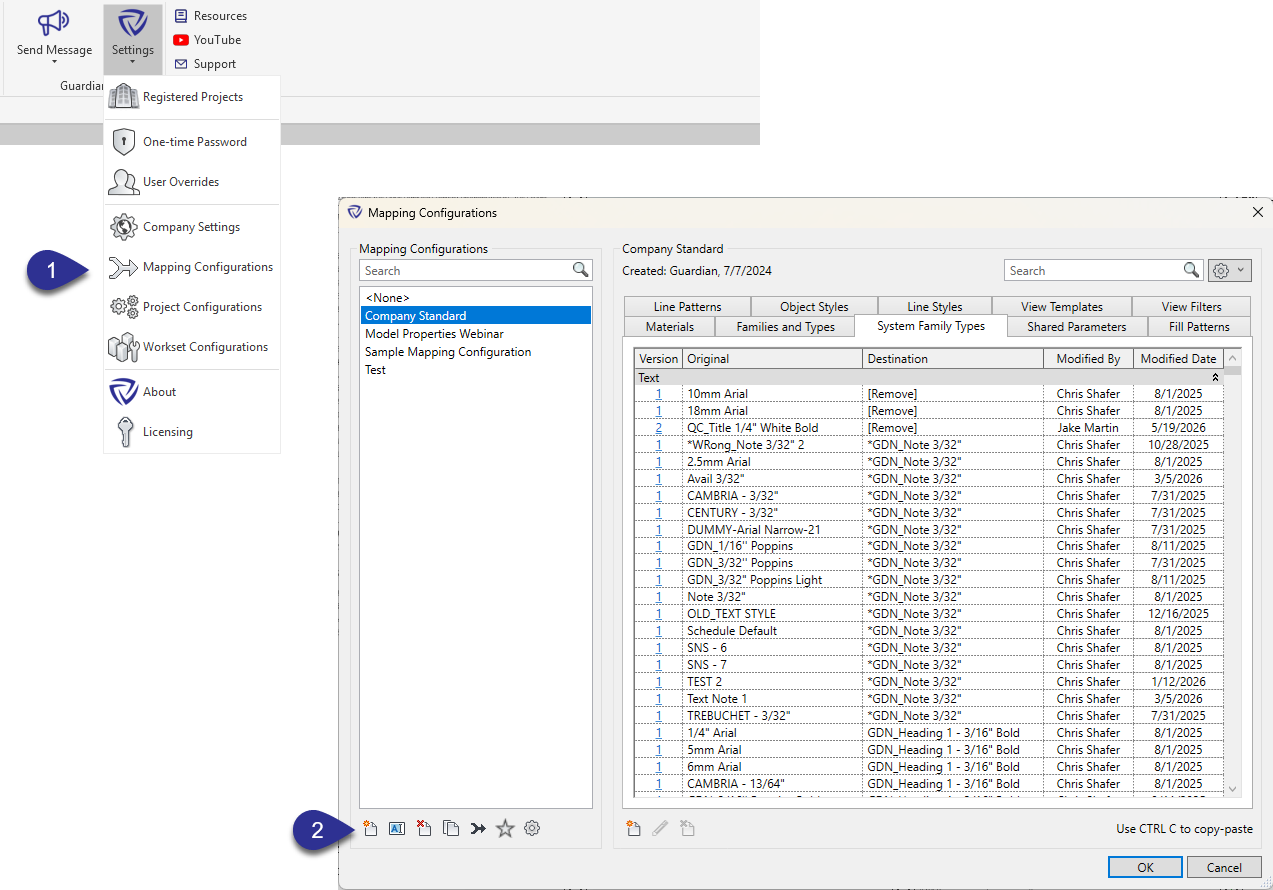Click the User Overrides people icon

[x=123, y=182]
